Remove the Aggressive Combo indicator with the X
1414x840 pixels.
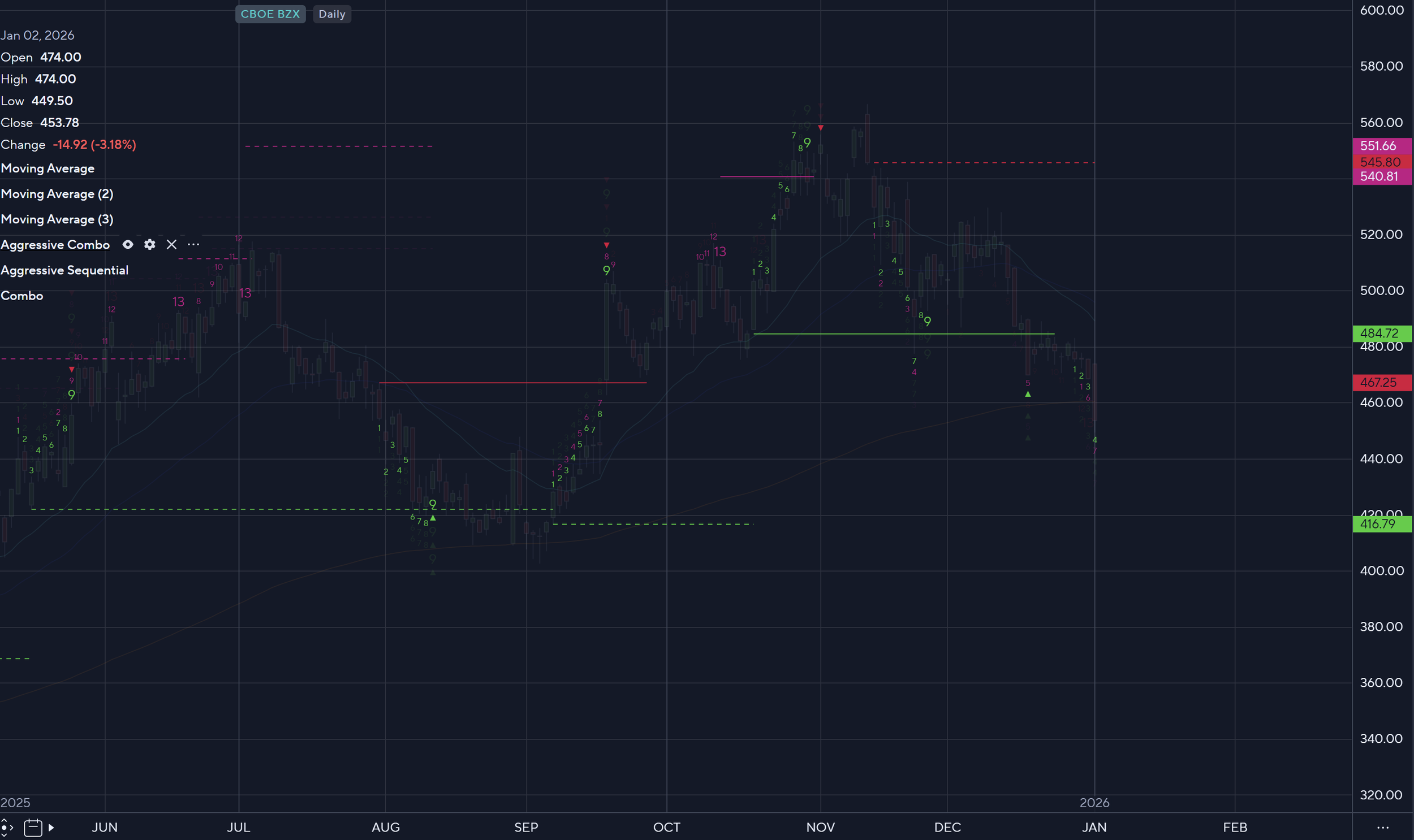171,245
